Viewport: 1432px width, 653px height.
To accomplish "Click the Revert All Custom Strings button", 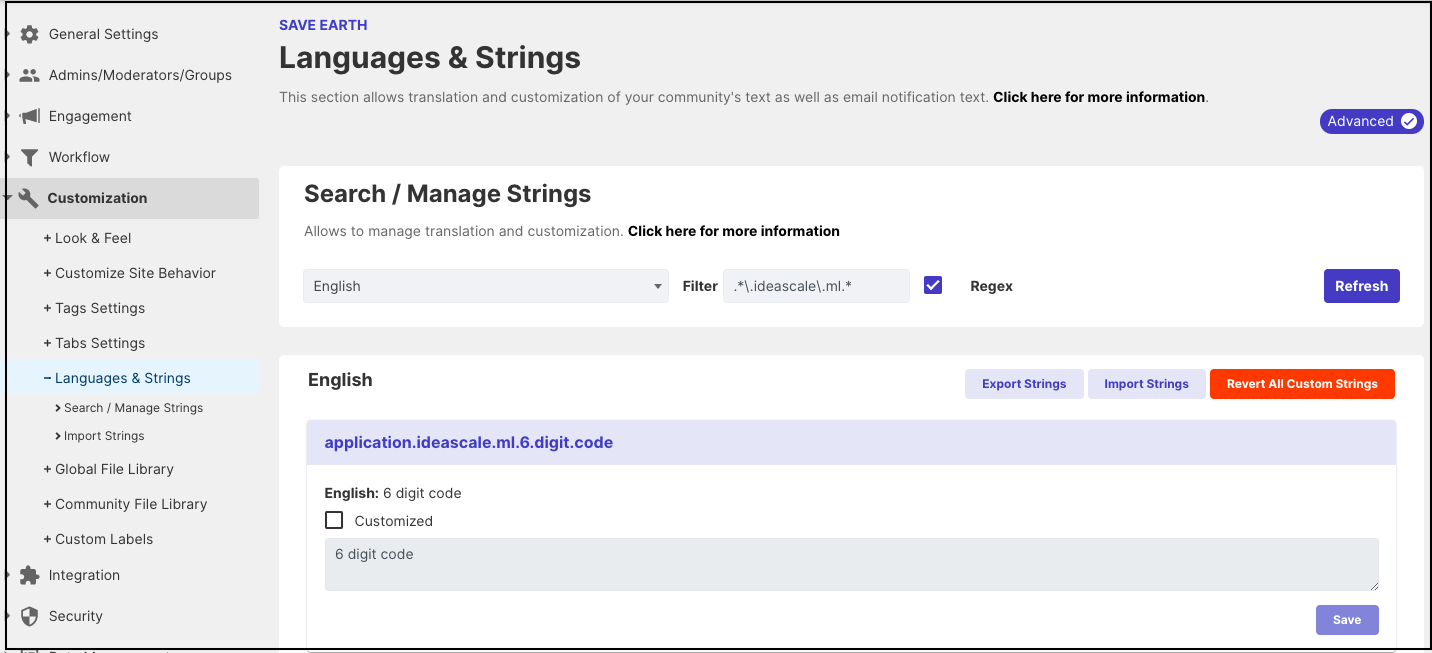I will (1302, 383).
